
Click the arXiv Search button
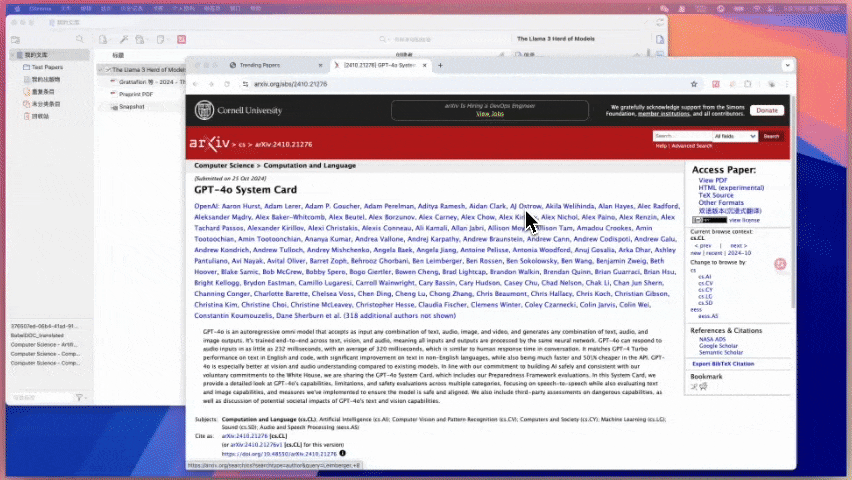[771, 136]
